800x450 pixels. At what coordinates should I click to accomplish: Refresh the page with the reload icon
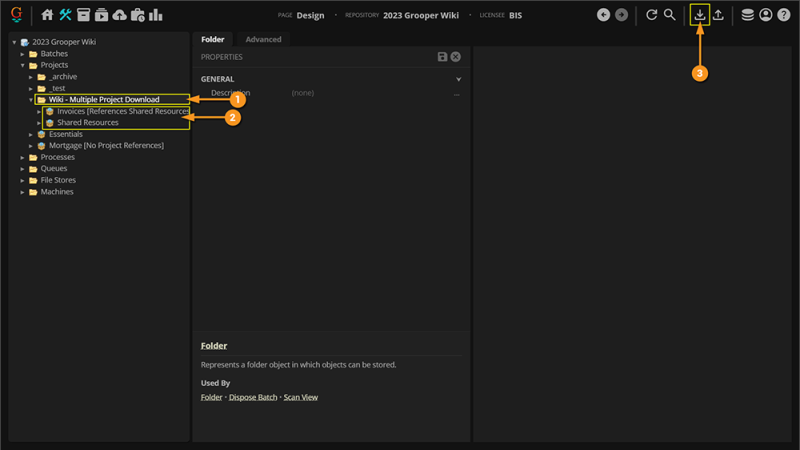click(x=652, y=15)
